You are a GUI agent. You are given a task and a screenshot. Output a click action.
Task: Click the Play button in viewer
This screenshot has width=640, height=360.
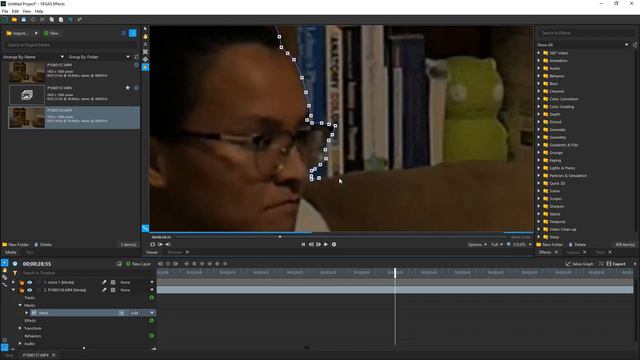[x=326, y=244]
